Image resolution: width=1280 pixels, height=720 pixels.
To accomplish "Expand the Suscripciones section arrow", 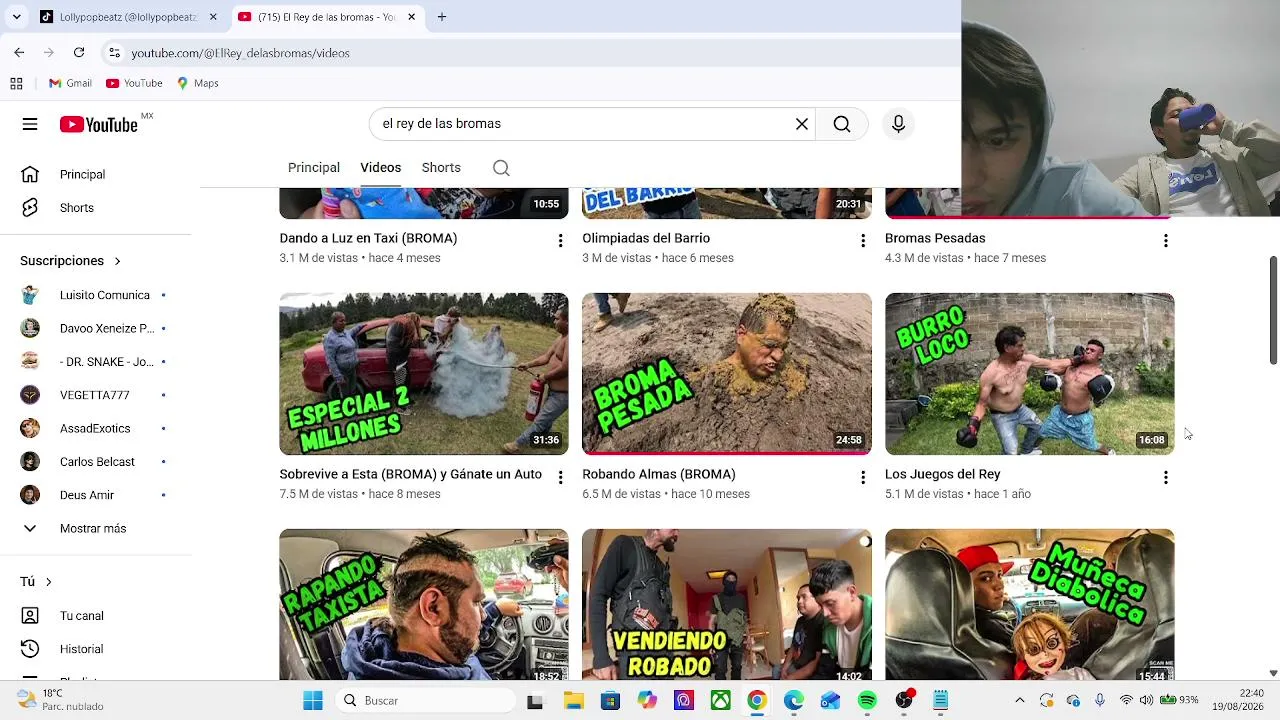I will (x=117, y=261).
